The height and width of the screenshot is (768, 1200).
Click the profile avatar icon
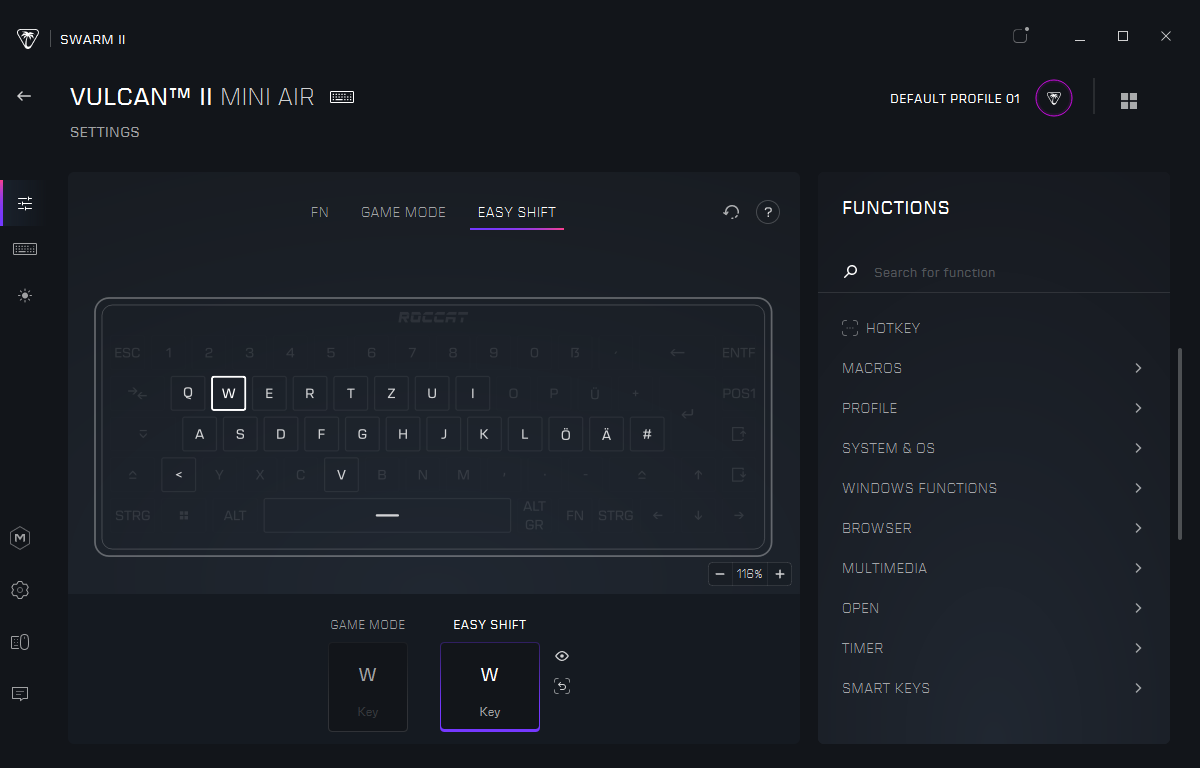1054,98
